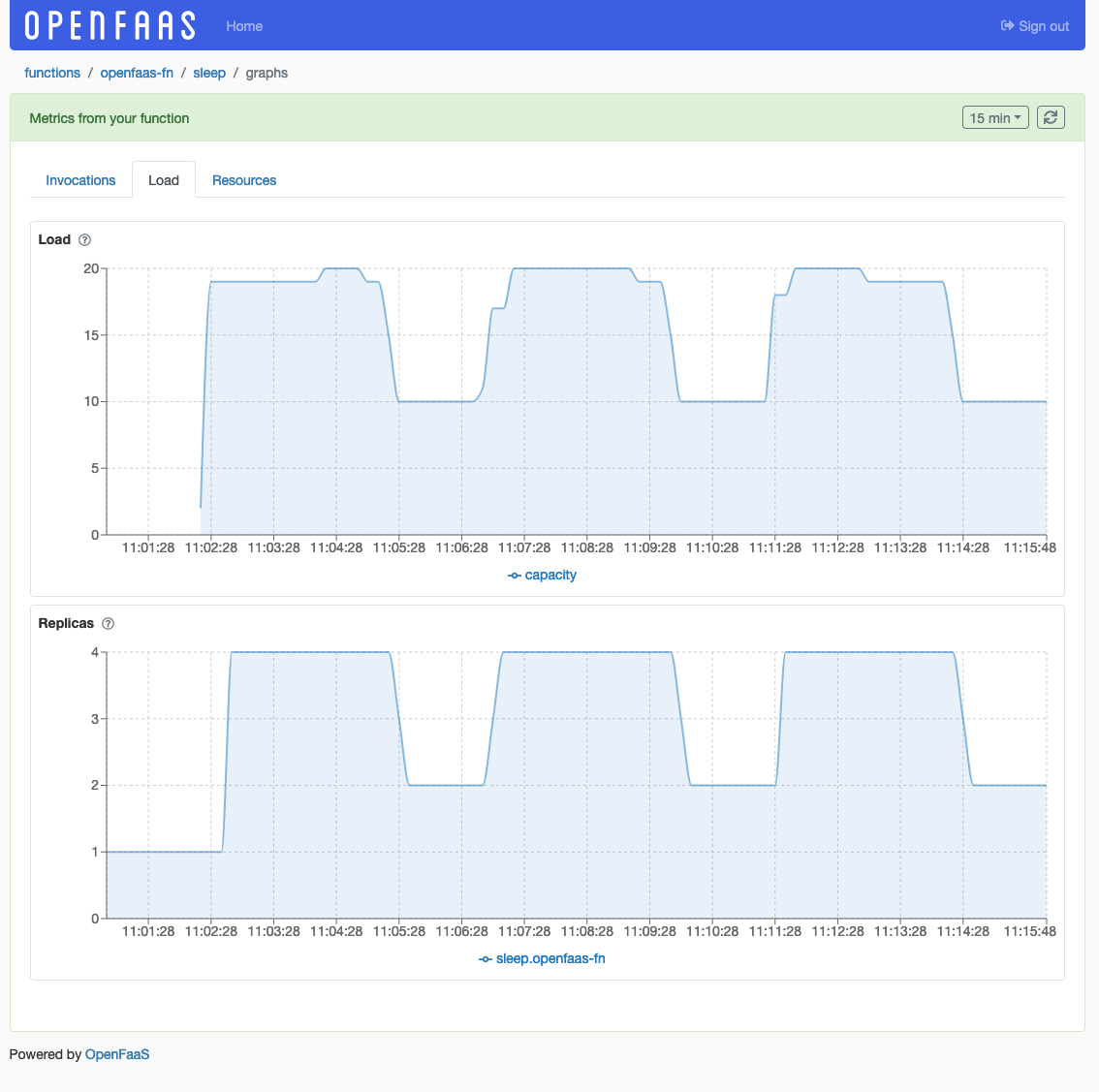Click Home in the navigation bar

[x=243, y=26]
